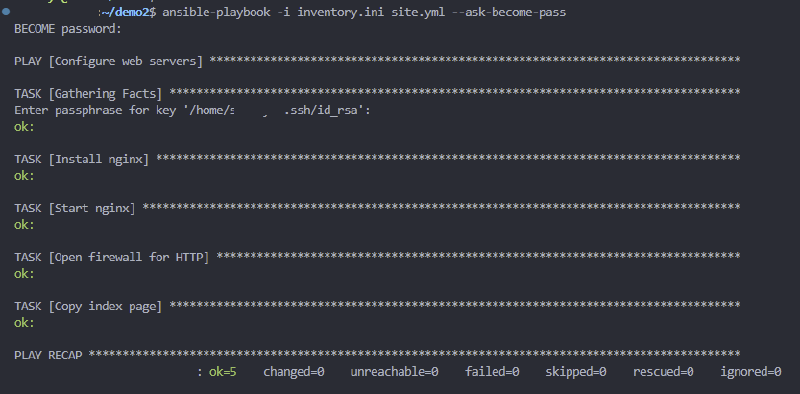The image size is (800, 394).
Task: Click the TASK [Start nginx] line
Action: (x=377, y=208)
